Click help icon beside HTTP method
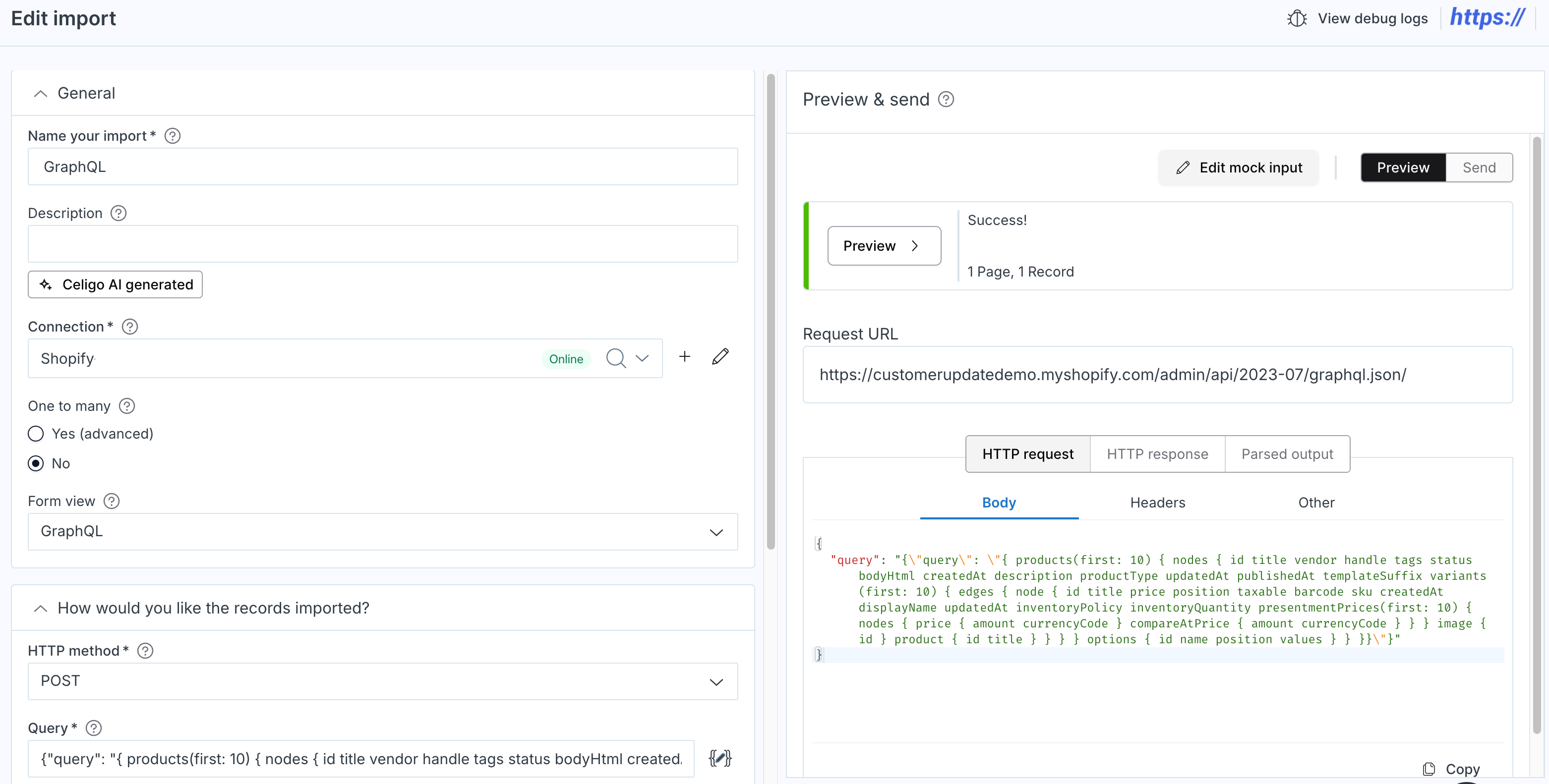1549x784 pixels. (x=145, y=651)
